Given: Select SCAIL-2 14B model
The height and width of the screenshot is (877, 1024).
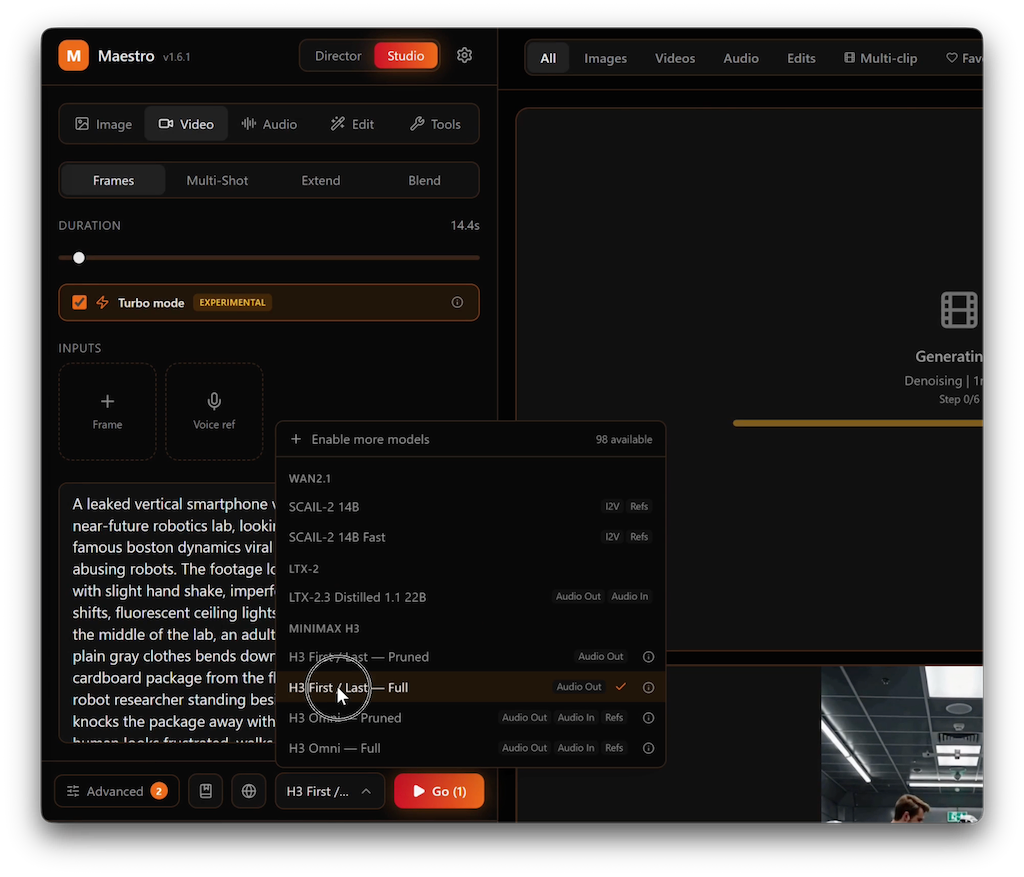Looking at the screenshot, I should [470, 507].
